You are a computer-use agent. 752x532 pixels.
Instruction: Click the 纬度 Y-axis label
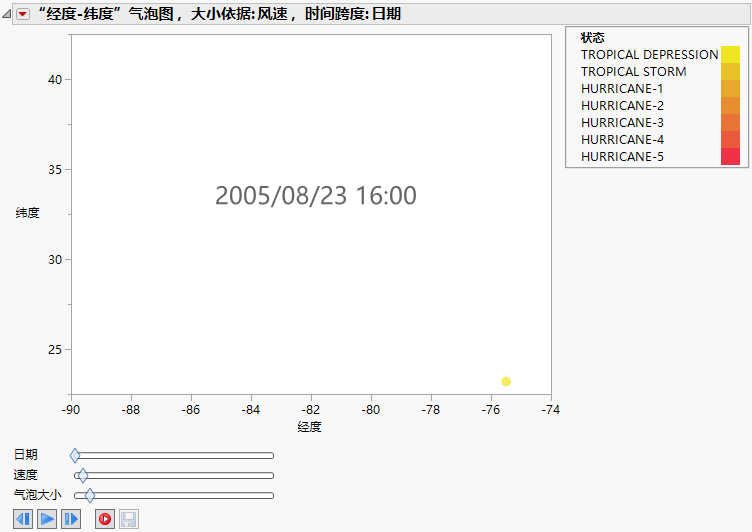pos(27,213)
